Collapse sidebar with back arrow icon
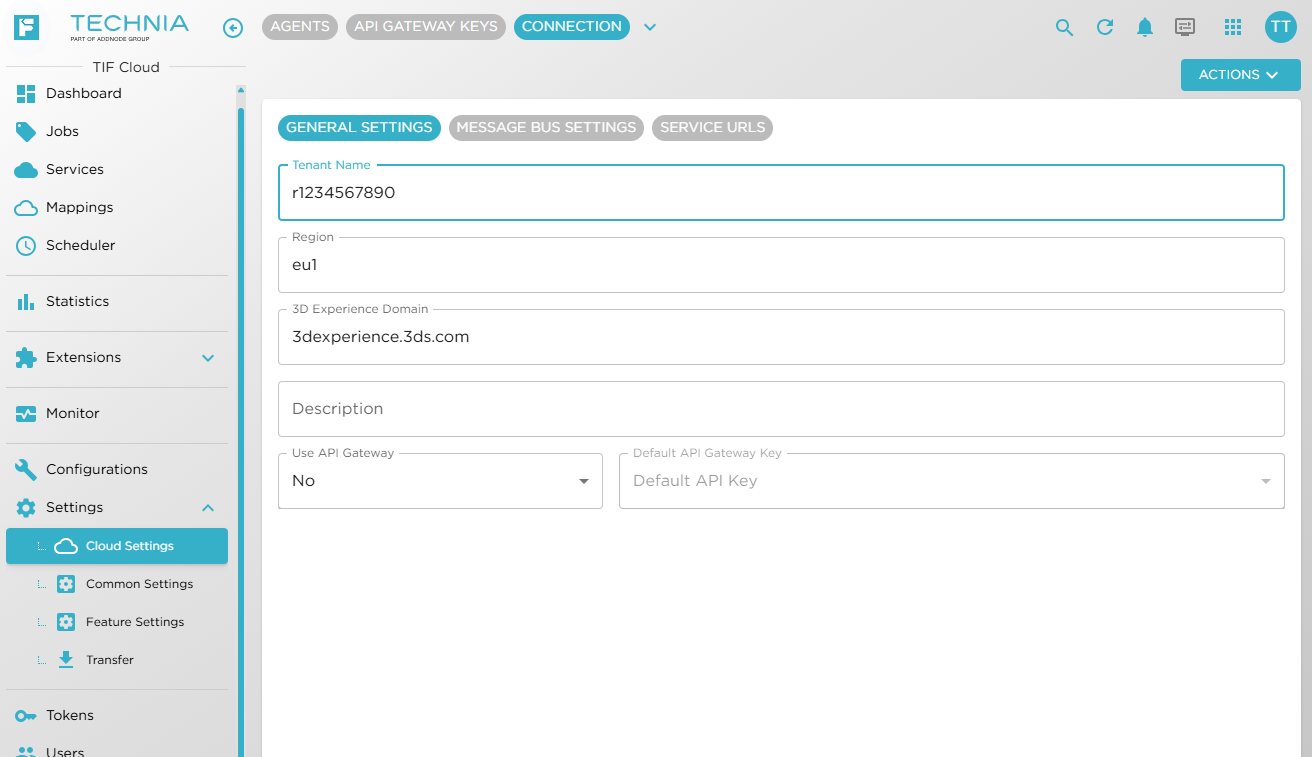The width and height of the screenshot is (1312, 757). click(233, 28)
